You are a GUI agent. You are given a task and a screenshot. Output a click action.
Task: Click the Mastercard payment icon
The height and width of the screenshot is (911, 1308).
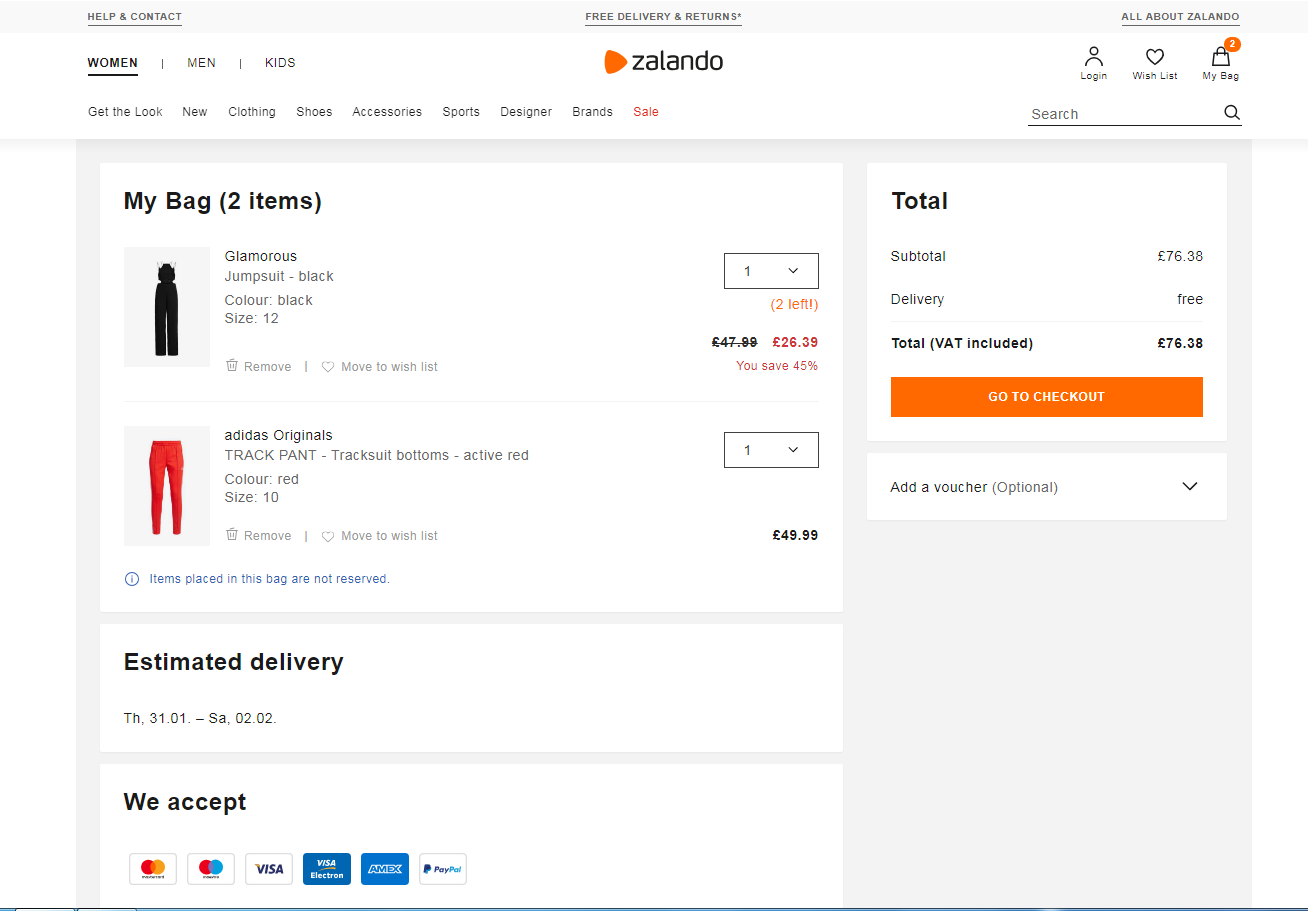pyautogui.click(x=153, y=868)
